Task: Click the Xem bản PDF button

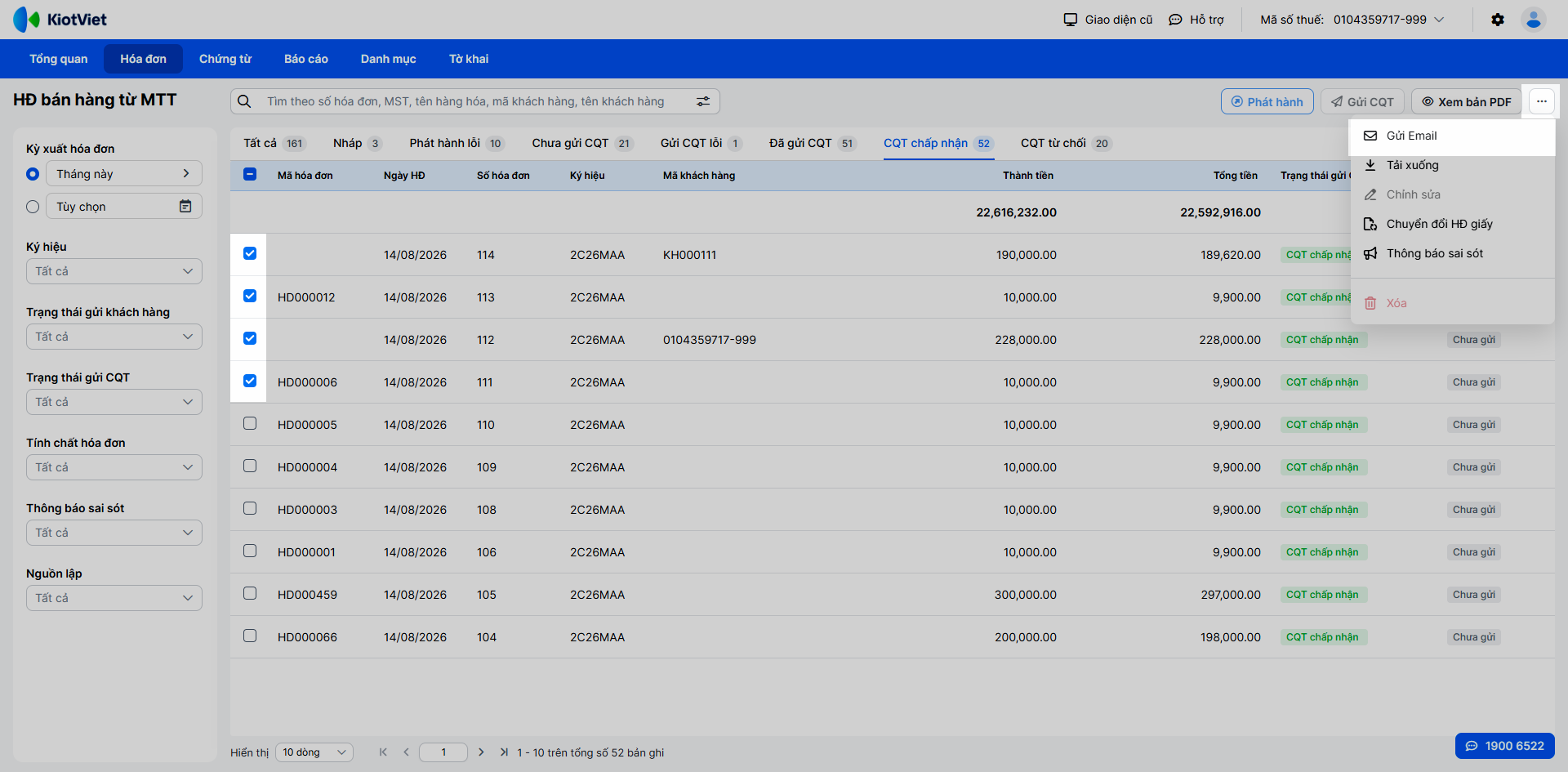Action: pos(1467,101)
